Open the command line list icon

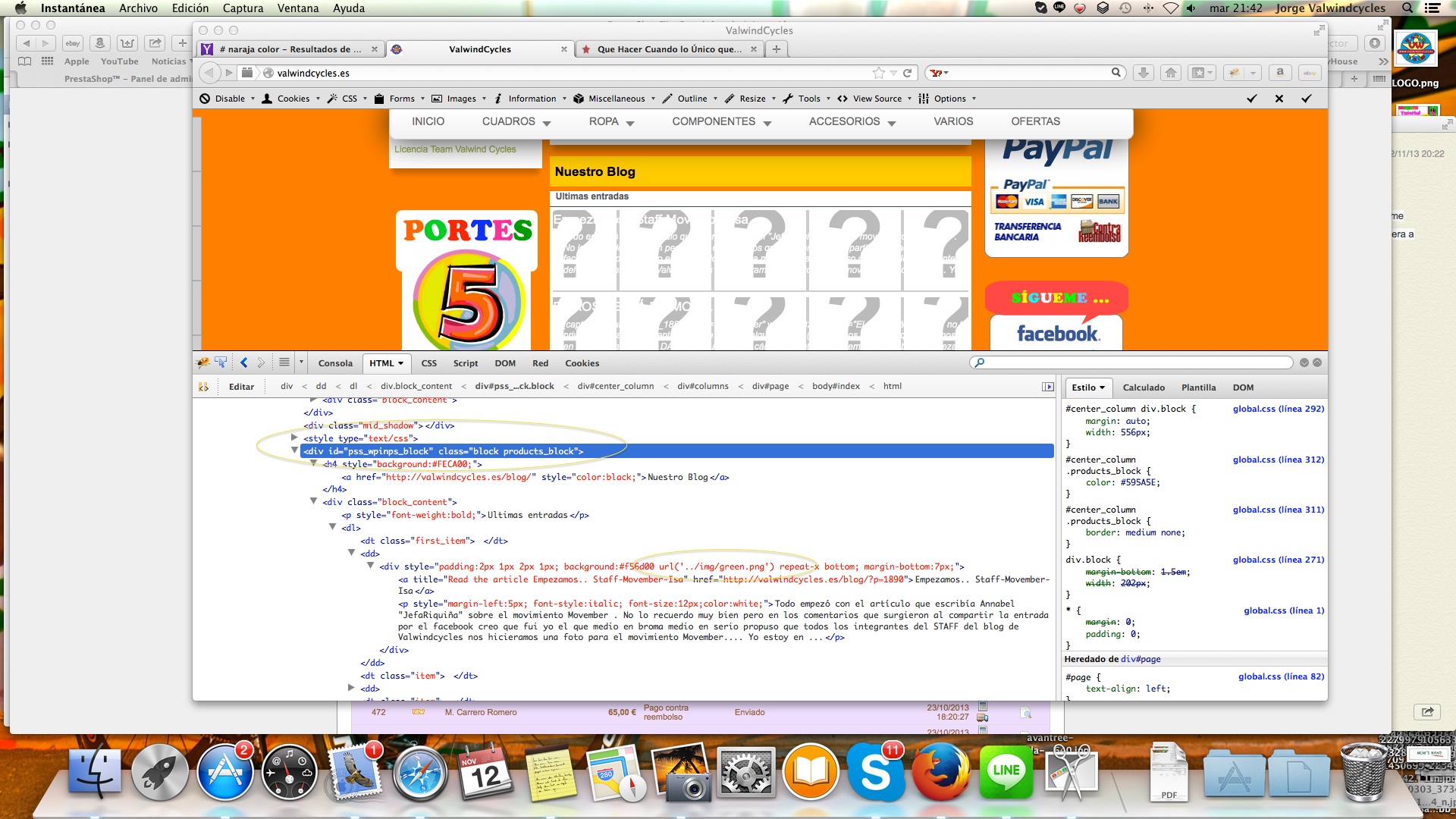click(x=284, y=362)
